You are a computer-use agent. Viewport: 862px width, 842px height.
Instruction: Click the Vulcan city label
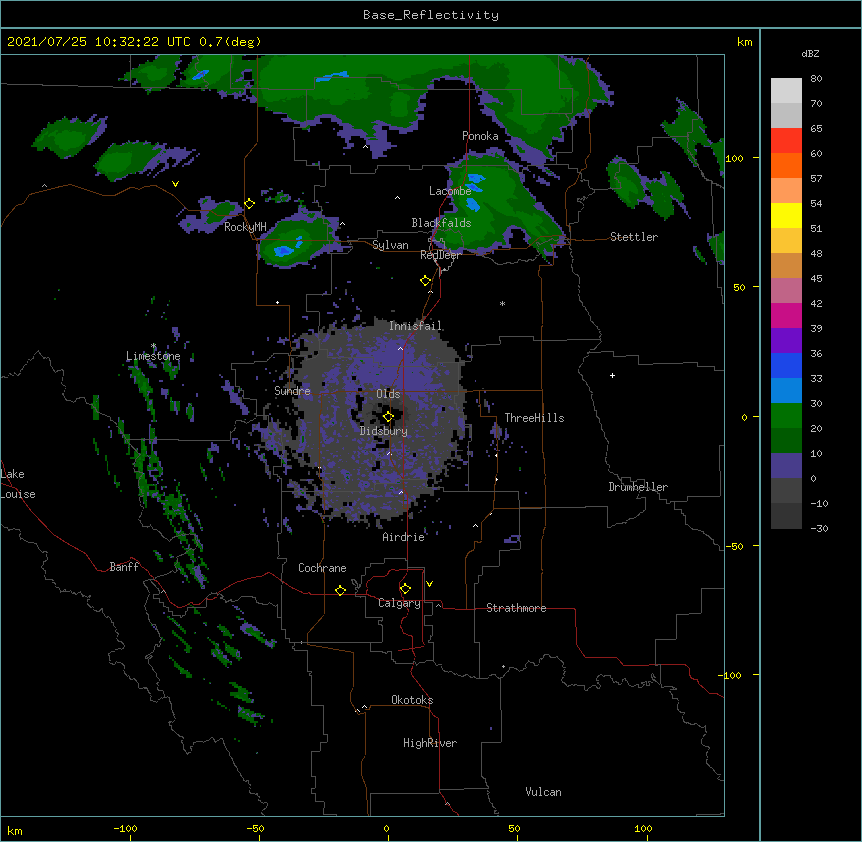[543, 792]
